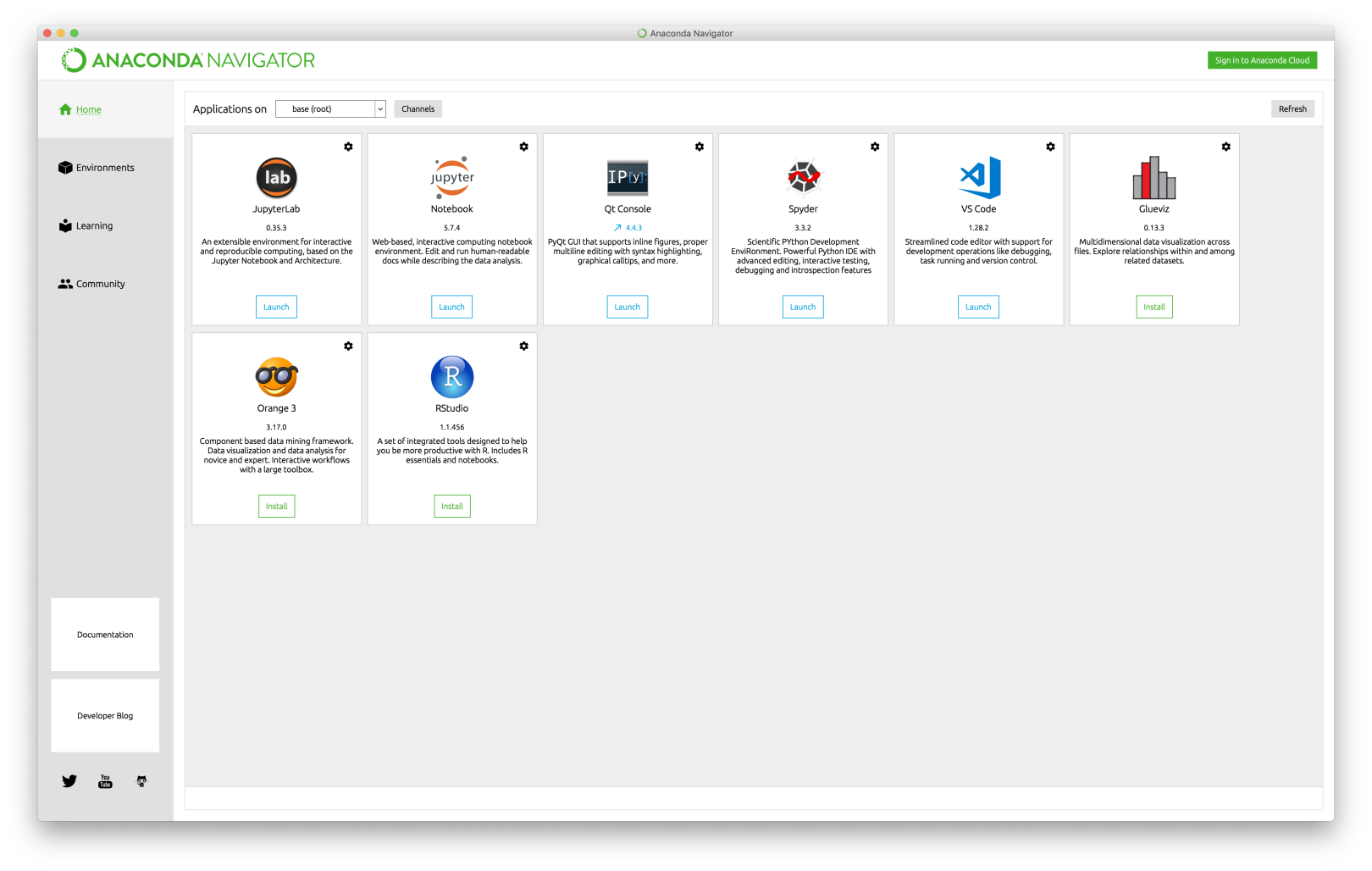Click the JupyterLab app icon
This screenshot has height=871, width=1372.
click(x=277, y=177)
